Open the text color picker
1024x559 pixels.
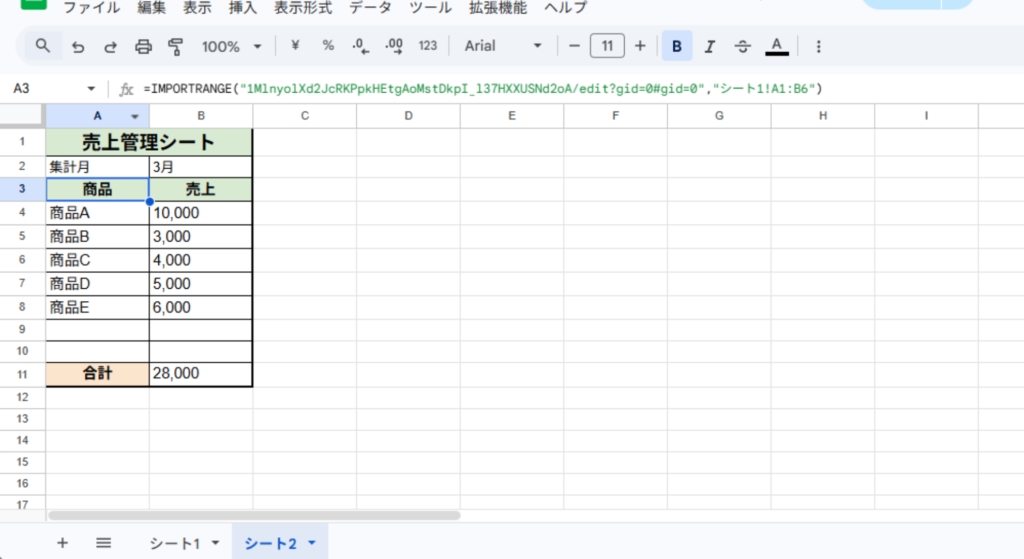[777, 46]
